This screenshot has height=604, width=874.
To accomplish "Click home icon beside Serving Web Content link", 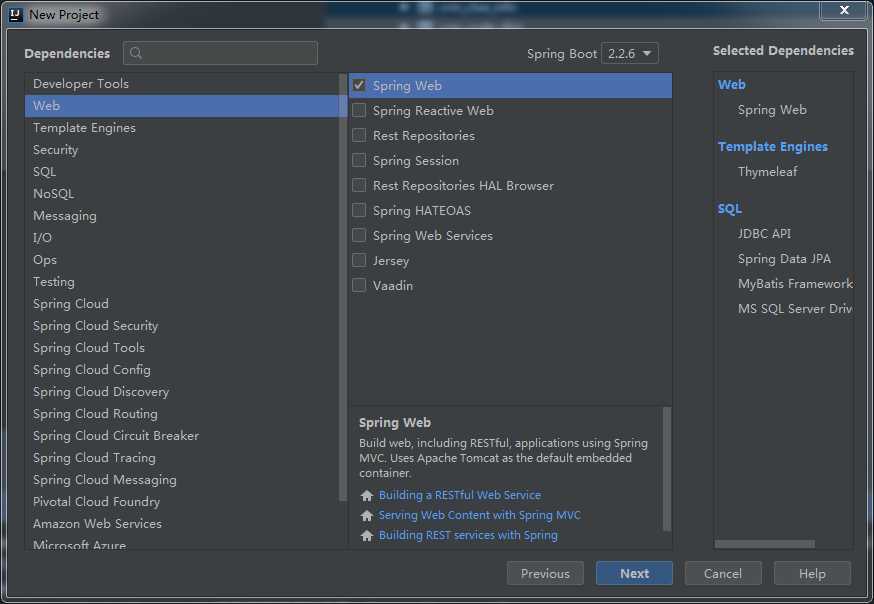I will pyautogui.click(x=366, y=515).
